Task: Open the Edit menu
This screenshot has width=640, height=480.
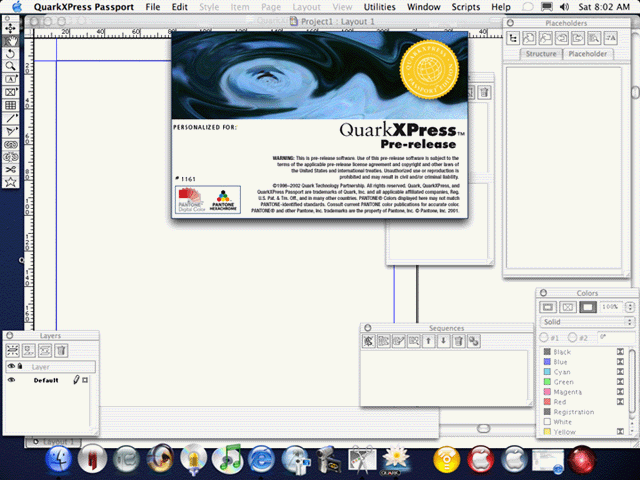Action: (x=180, y=7)
